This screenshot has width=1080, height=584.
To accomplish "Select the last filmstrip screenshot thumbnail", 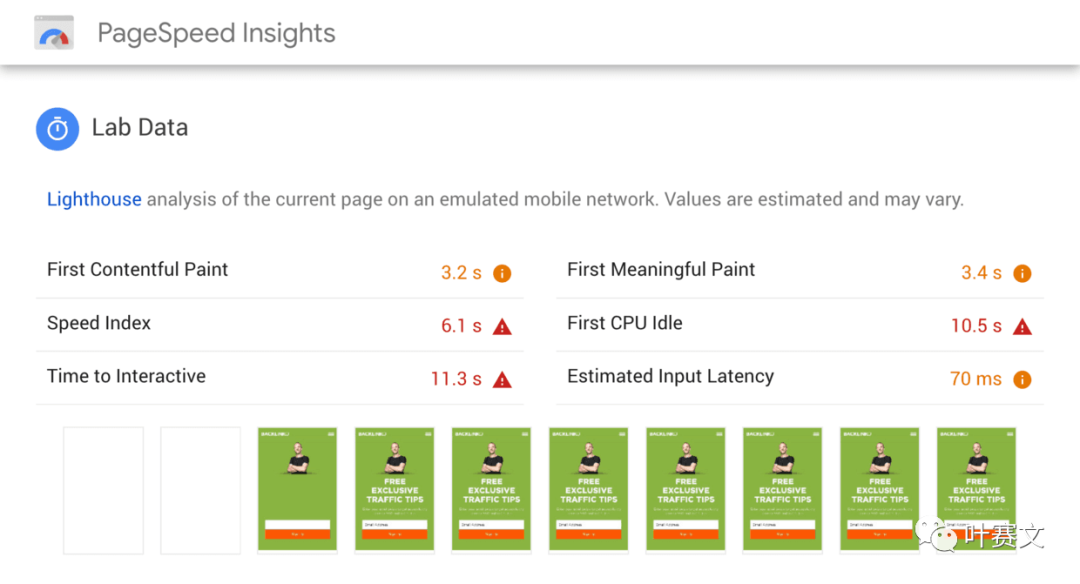I will pos(977,489).
